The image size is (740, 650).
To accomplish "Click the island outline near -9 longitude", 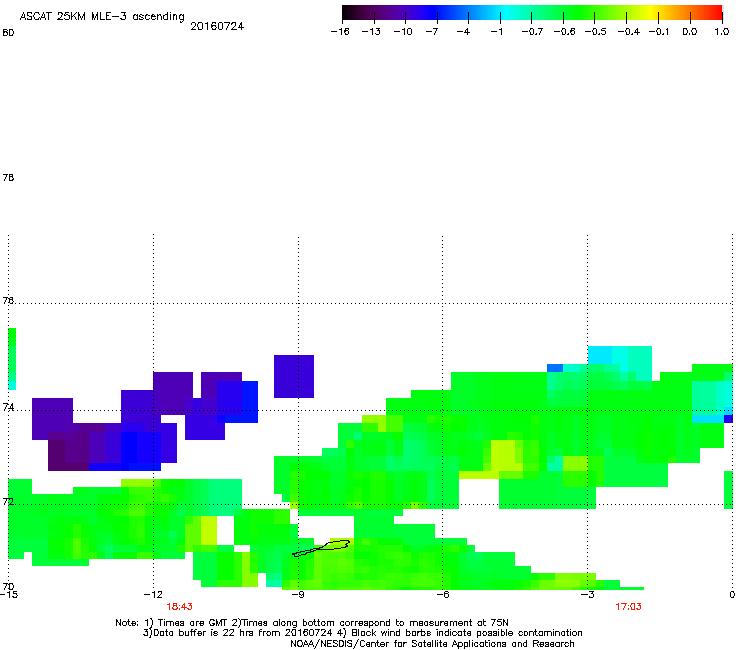I will (x=321, y=548).
